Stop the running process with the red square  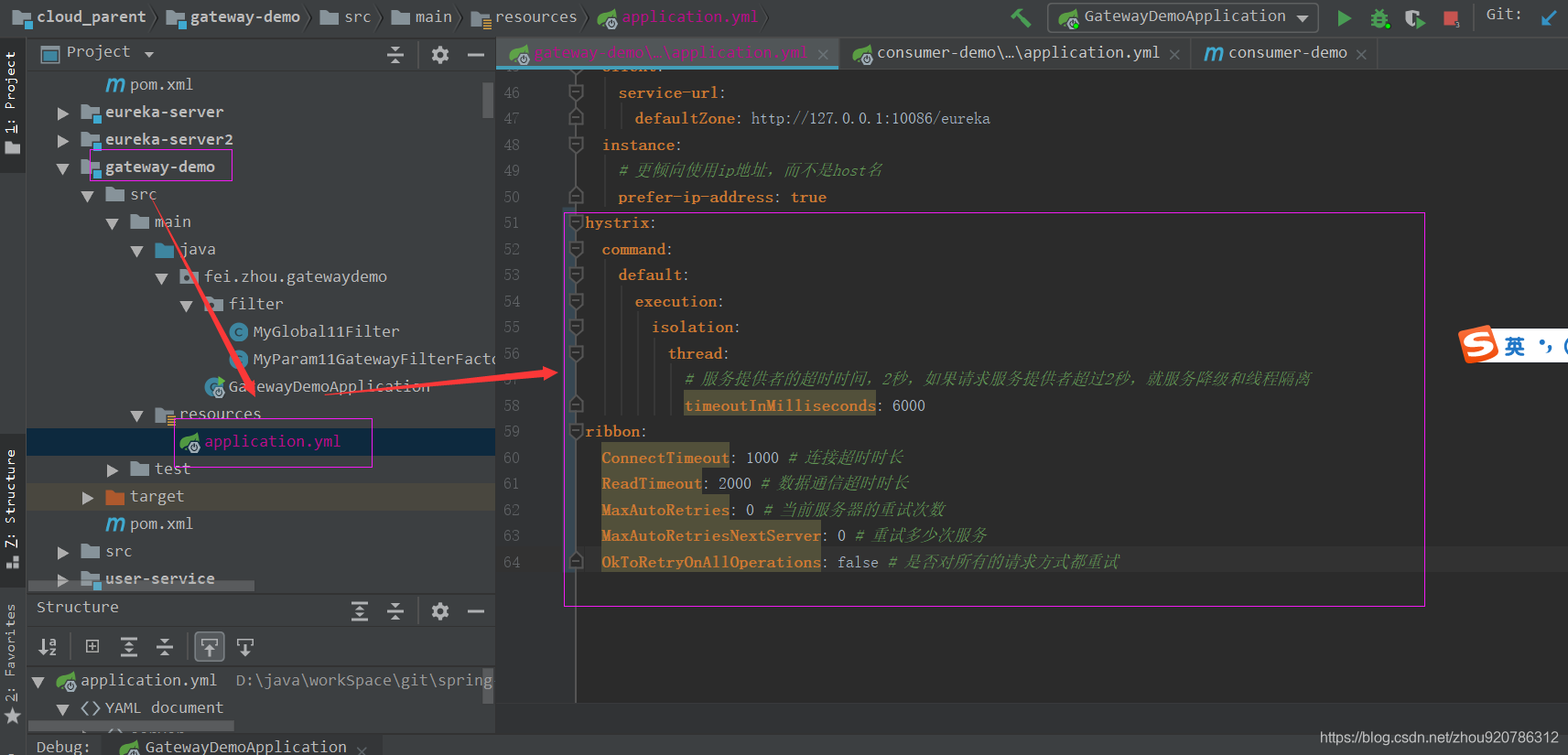tap(1451, 17)
